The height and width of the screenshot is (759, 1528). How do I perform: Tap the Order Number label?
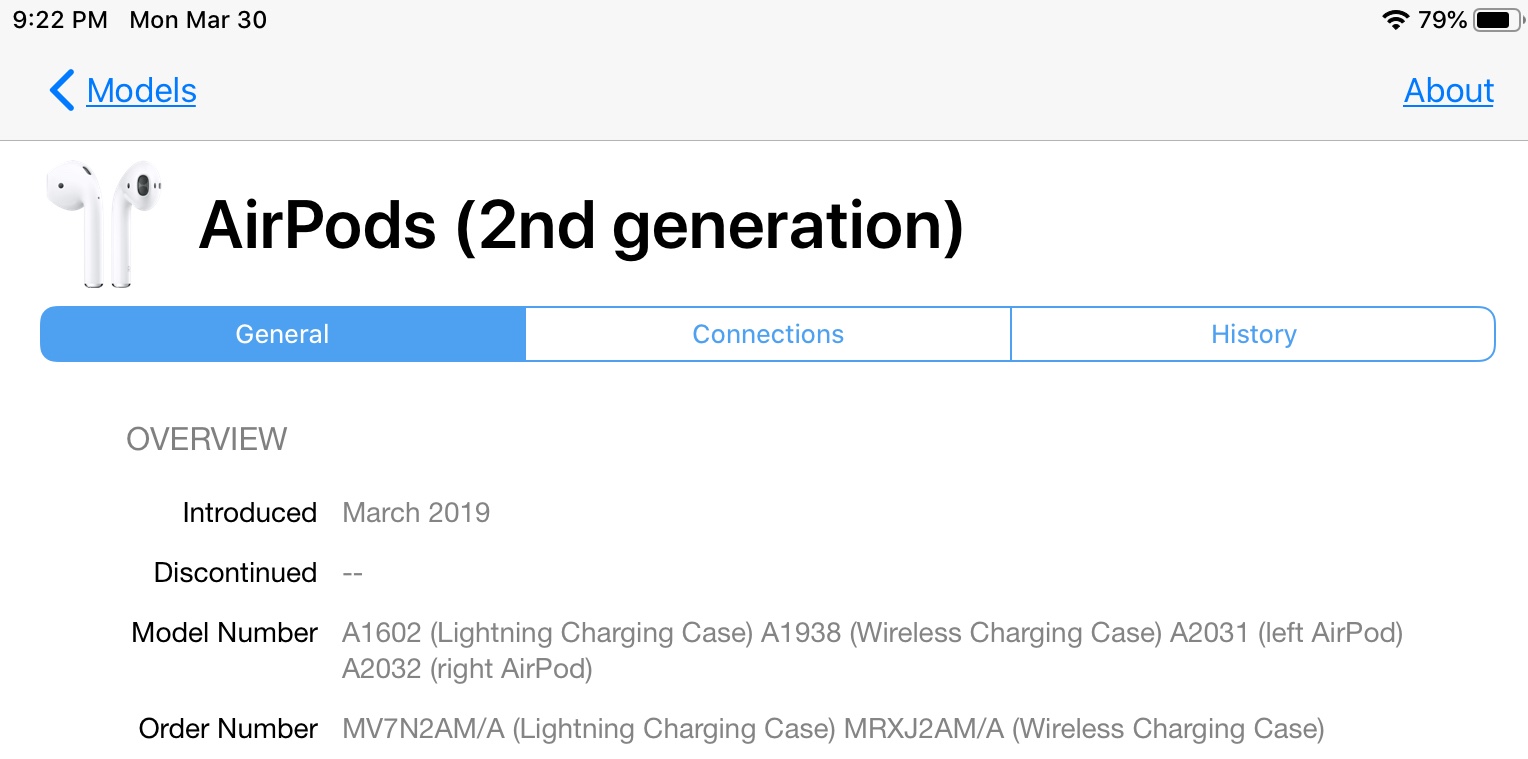pyautogui.click(x=228, y=729)
